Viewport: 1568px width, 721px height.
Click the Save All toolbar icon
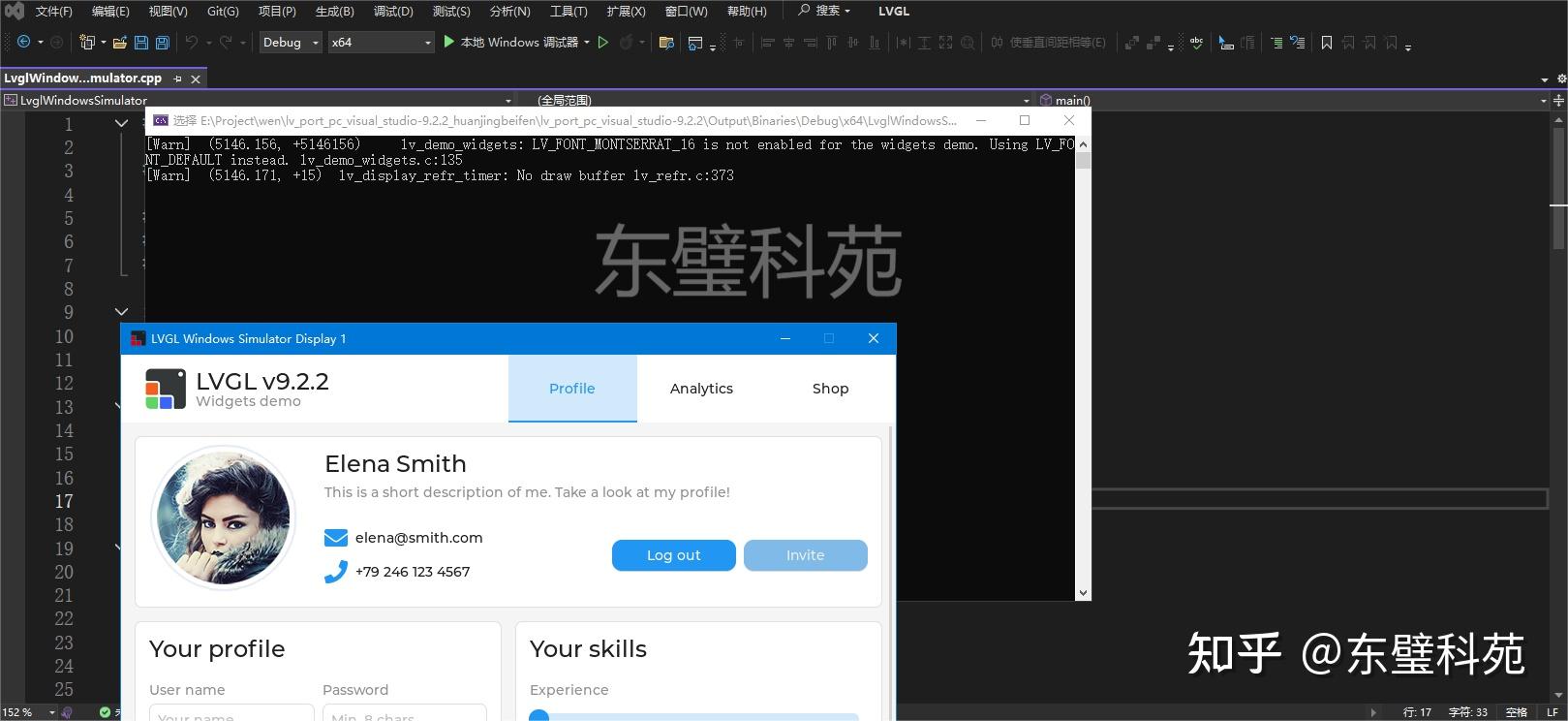pyautogui.click(x=163, y=43)
